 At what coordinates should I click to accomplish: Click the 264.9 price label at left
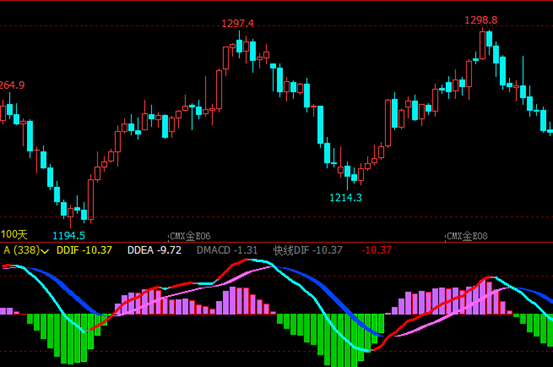[x=12, y=85]
